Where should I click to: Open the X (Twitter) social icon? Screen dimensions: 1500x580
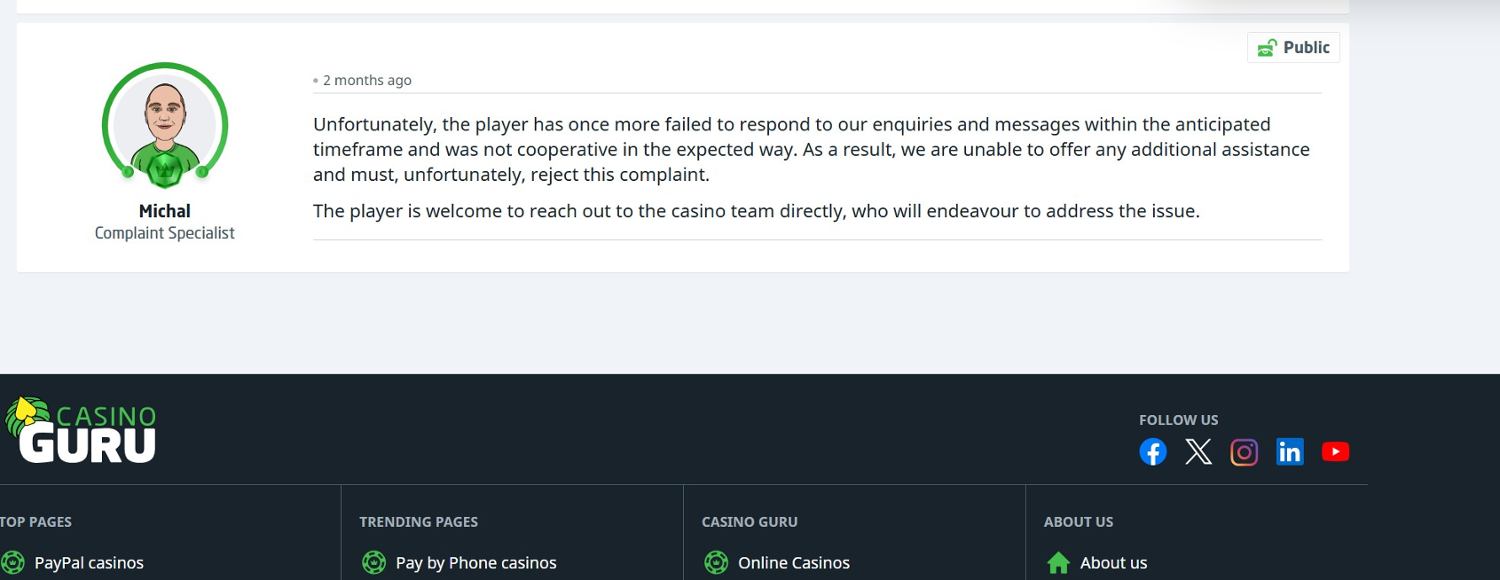pos(1198,452)
